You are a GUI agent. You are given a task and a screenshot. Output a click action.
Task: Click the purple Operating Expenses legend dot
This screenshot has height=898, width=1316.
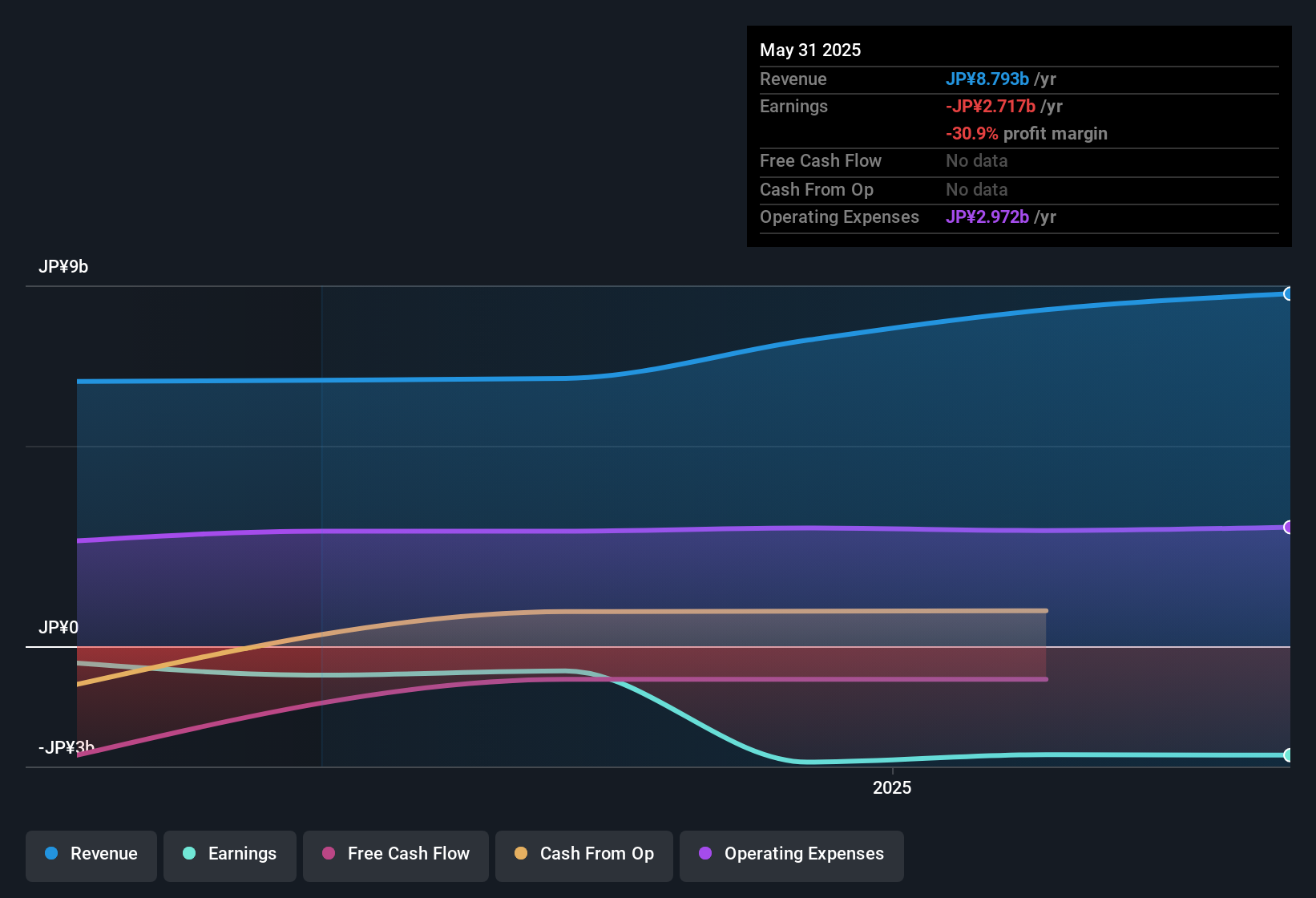(x=705, y=853)
